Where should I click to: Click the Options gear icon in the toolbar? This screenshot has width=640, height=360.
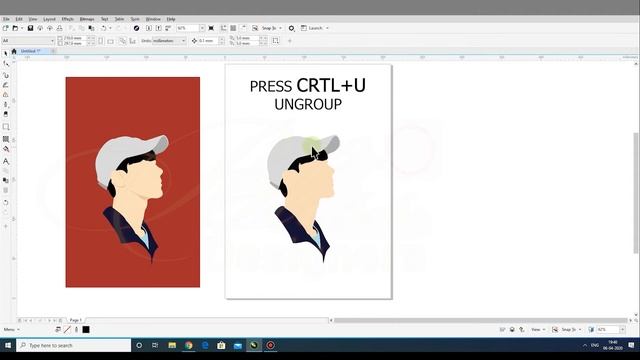pos(291,28)
